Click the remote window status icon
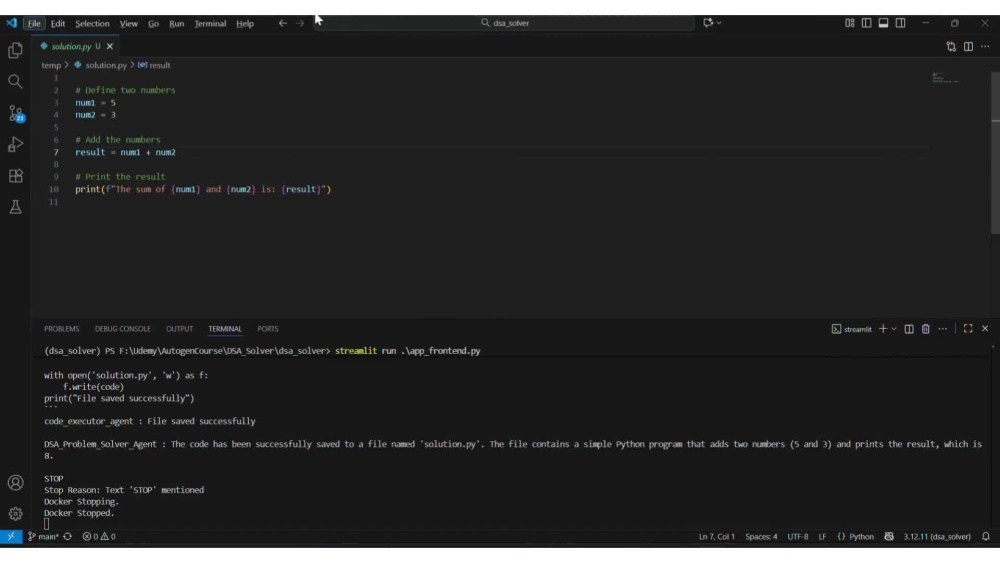Image resolution: width=1000 pixels, height=563 pixels. point(11,537)
